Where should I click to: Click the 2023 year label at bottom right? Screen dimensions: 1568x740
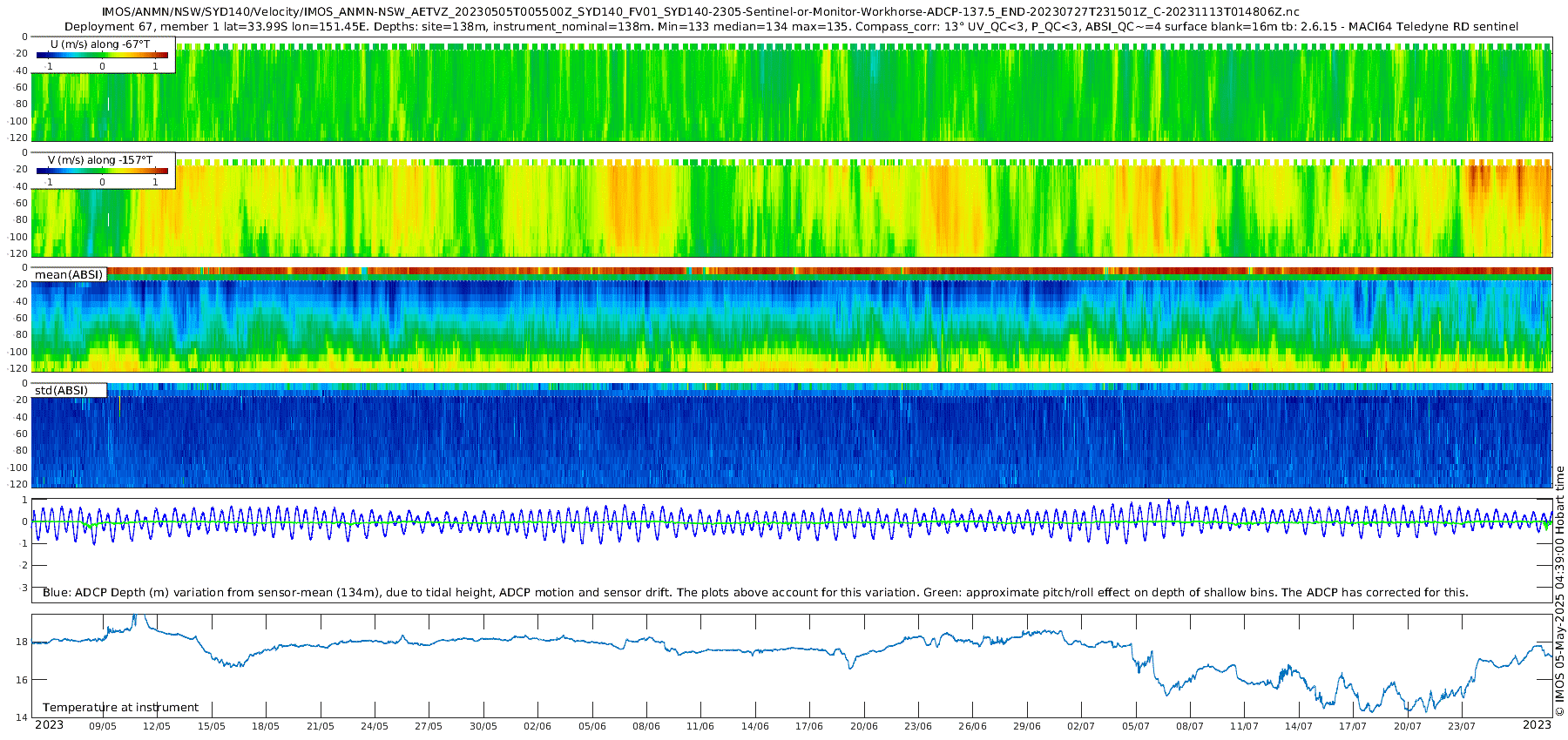pyautogui.click(x=1537, y=725)
